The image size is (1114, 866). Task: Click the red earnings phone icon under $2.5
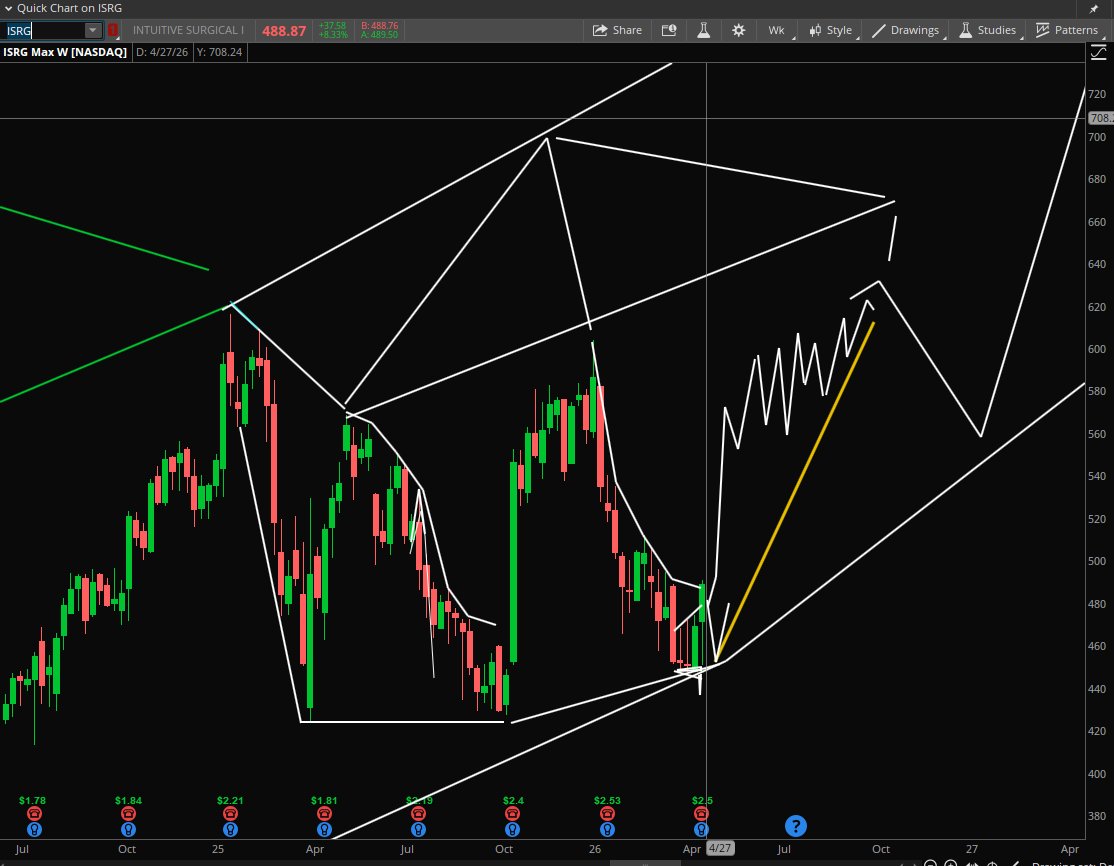tap(701, 813)
